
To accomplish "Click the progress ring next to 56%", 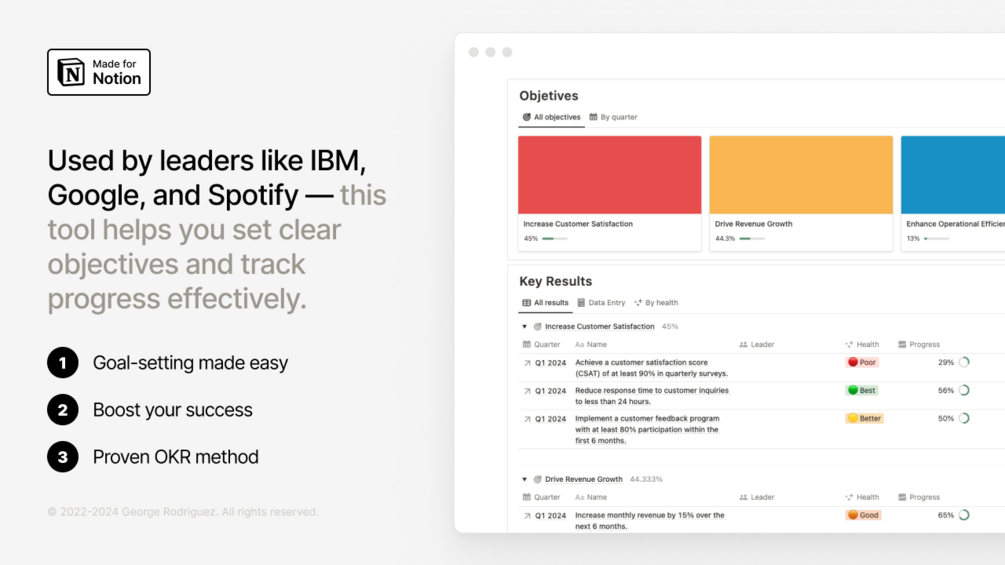I will coord(964,390).
